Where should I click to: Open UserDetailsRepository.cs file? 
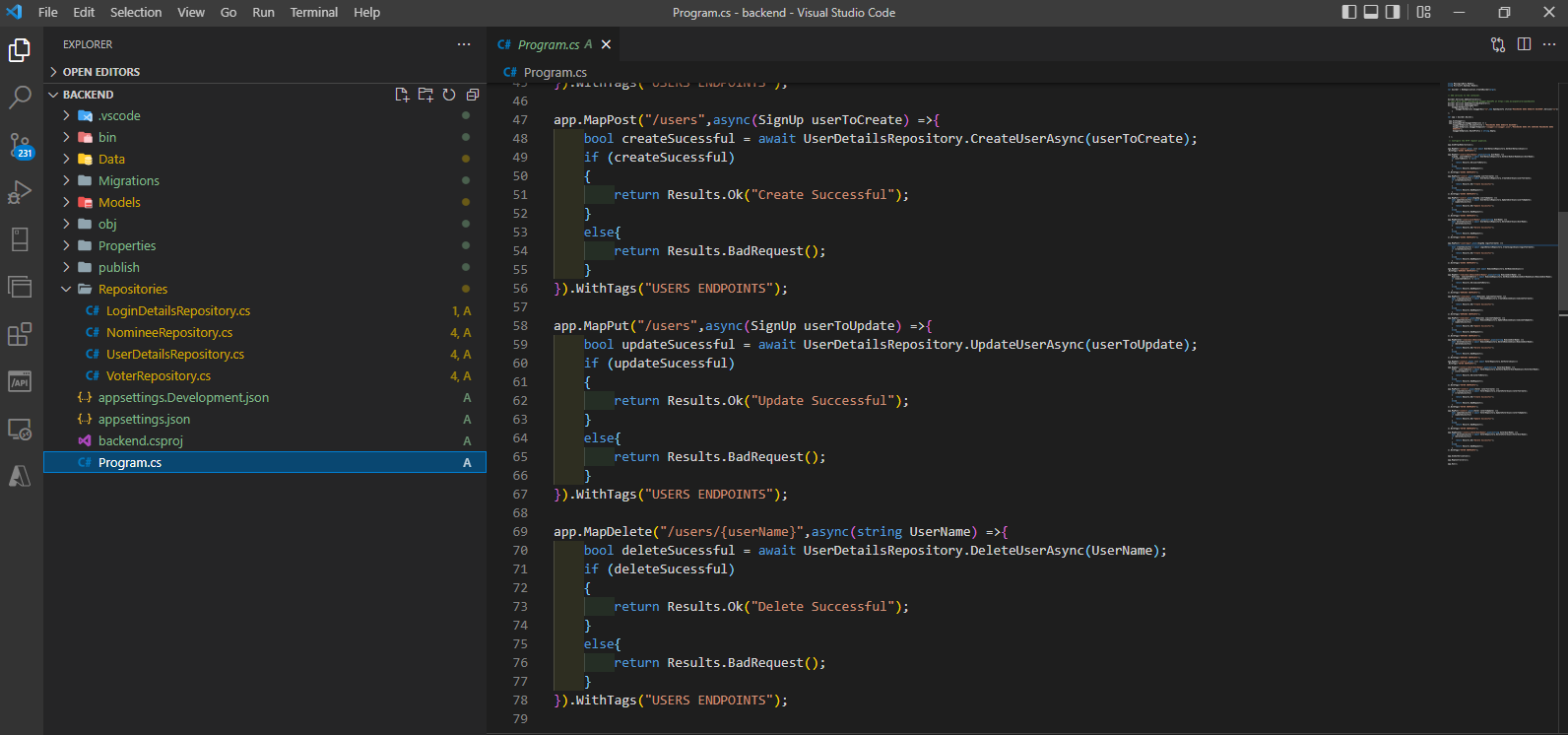(x=174, y=354)
